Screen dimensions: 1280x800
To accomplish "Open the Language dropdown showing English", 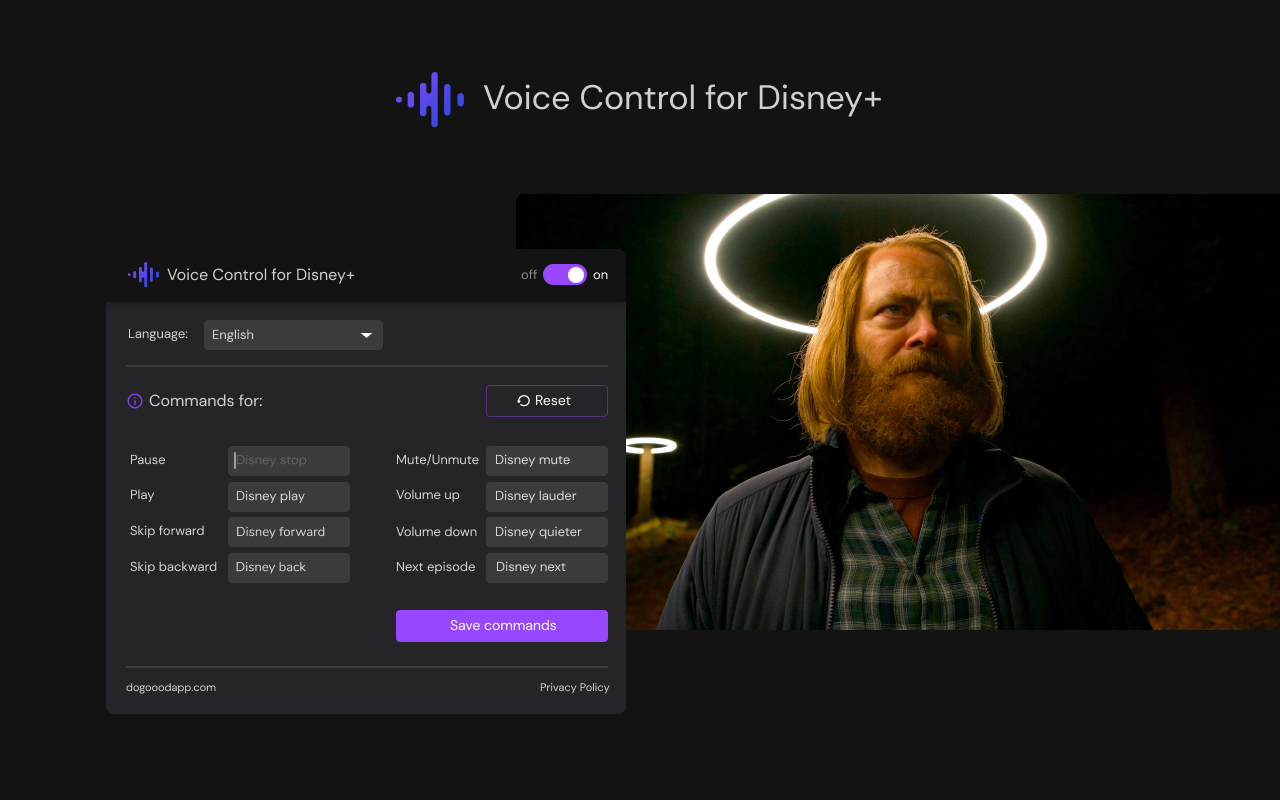I will pyautogui.click(x=293, y=335).
